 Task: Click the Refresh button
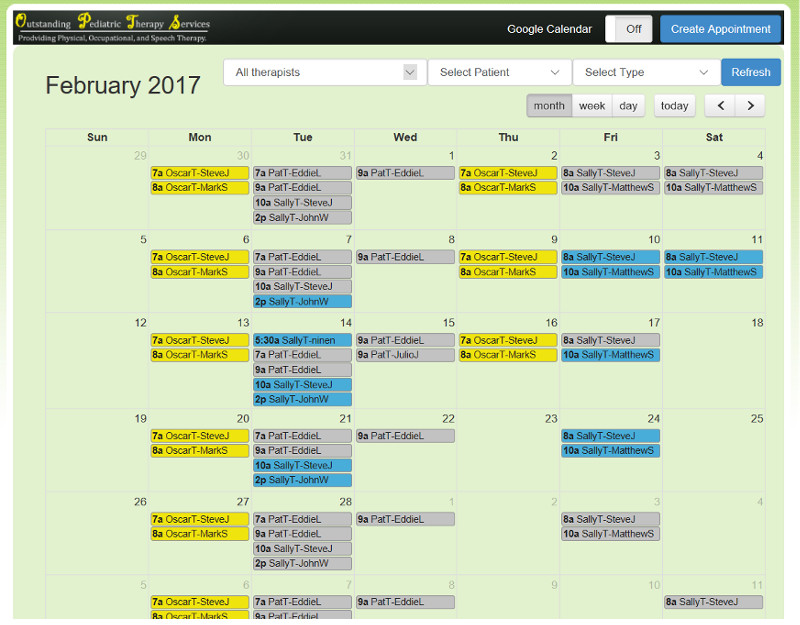coord(750,72)
